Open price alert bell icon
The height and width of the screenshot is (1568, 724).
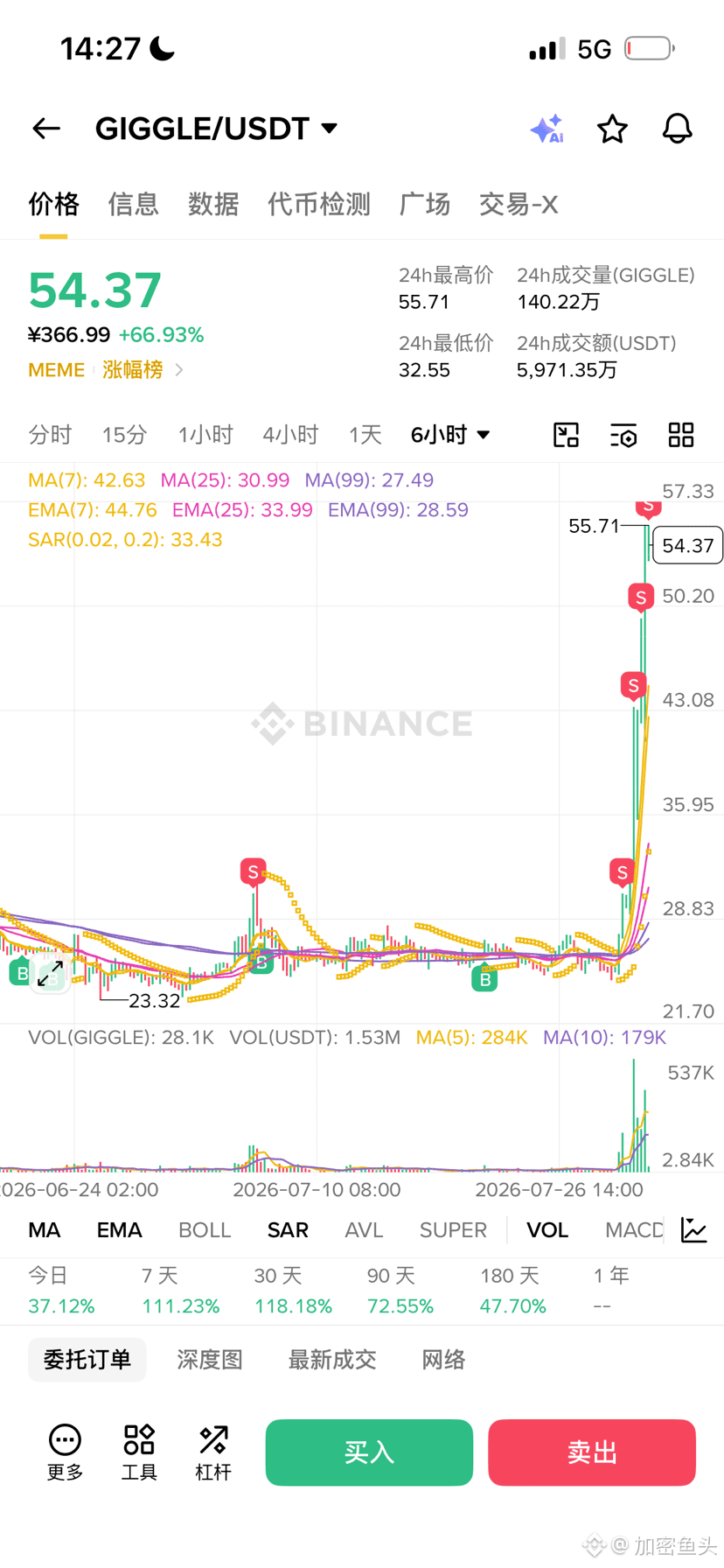pyautogui.click(x=677, y=129)
